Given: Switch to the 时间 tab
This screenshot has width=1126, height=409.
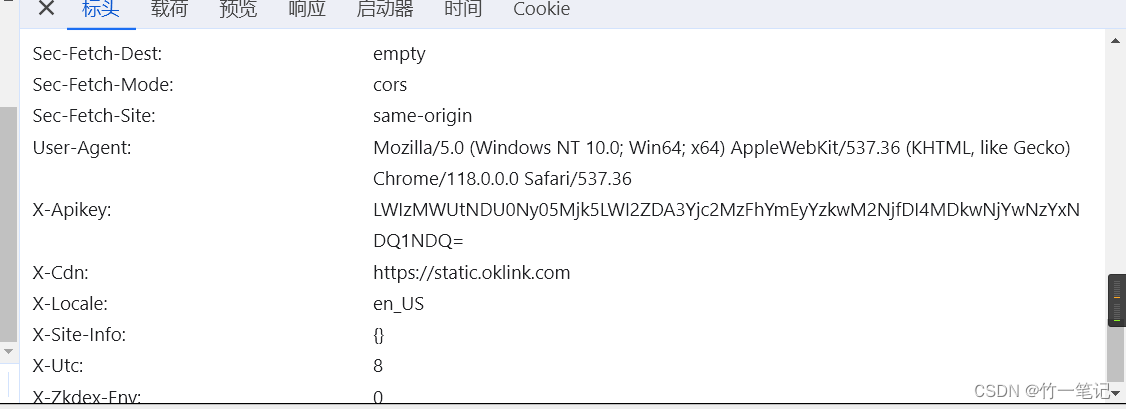Looking at the screenshot, I should (x=463, y=9).
